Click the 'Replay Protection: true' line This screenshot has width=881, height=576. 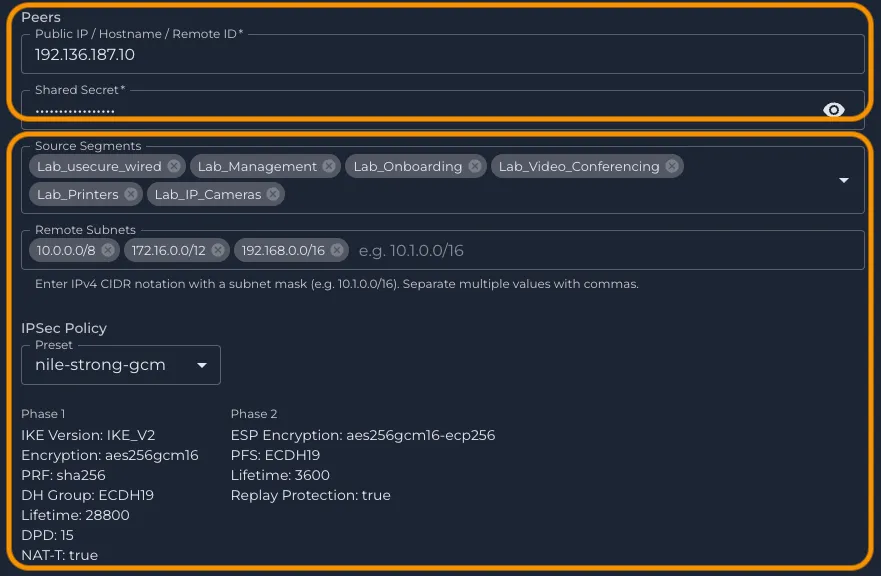pos(311,495)
